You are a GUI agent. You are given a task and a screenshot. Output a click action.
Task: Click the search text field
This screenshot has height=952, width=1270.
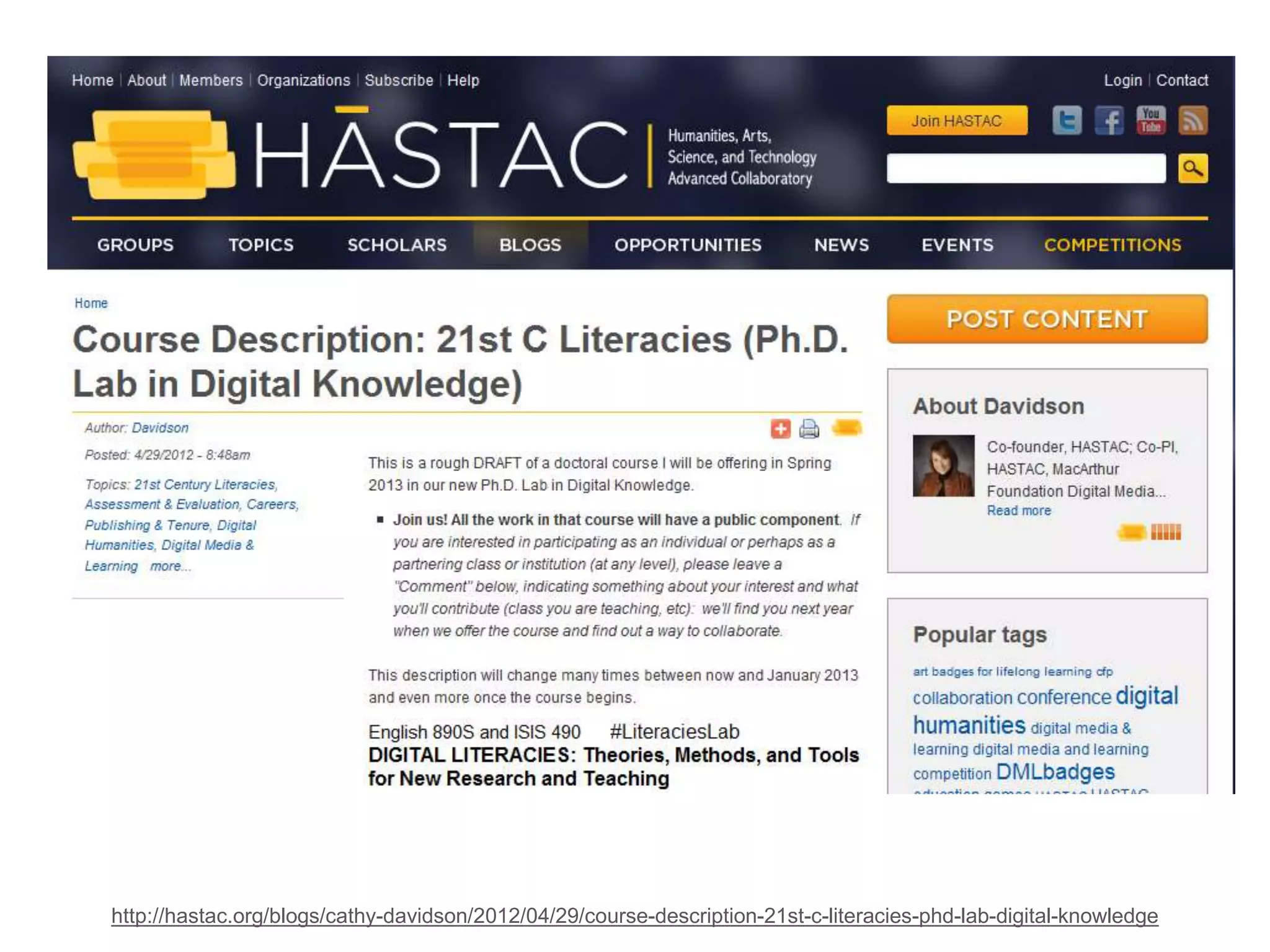point(1026,168)
